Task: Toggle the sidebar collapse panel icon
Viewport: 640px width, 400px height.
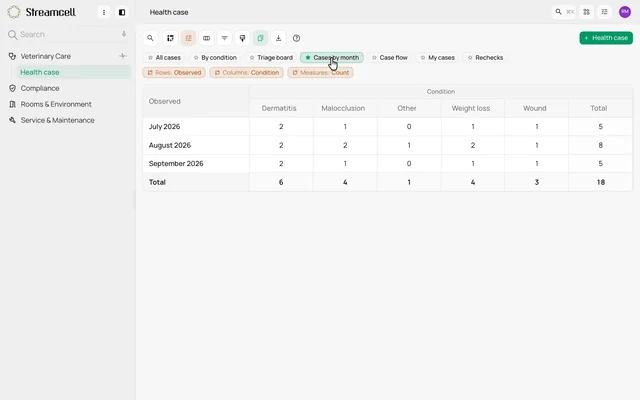Action: pos(122,12)
